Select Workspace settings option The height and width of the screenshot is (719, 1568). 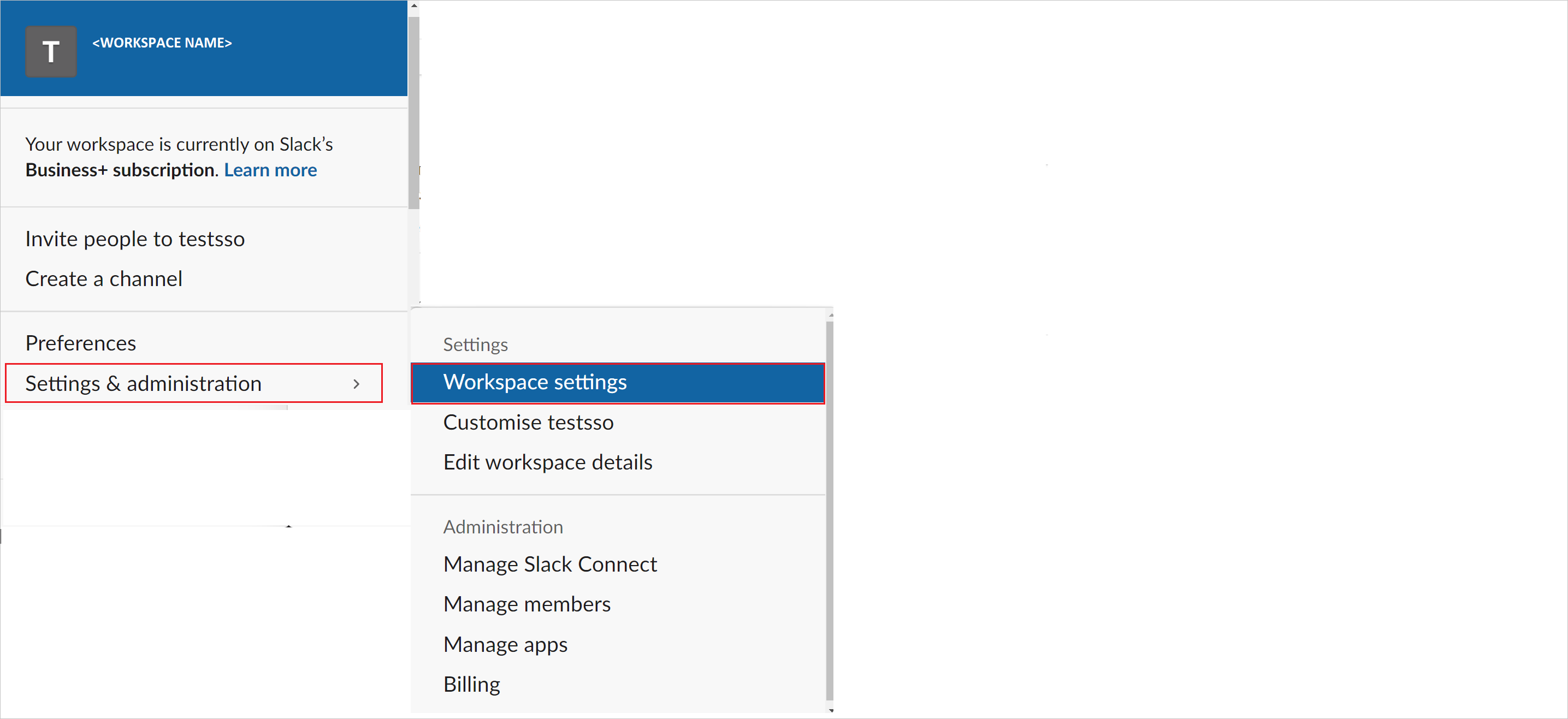pyautogui.click(x=619, y=381)
